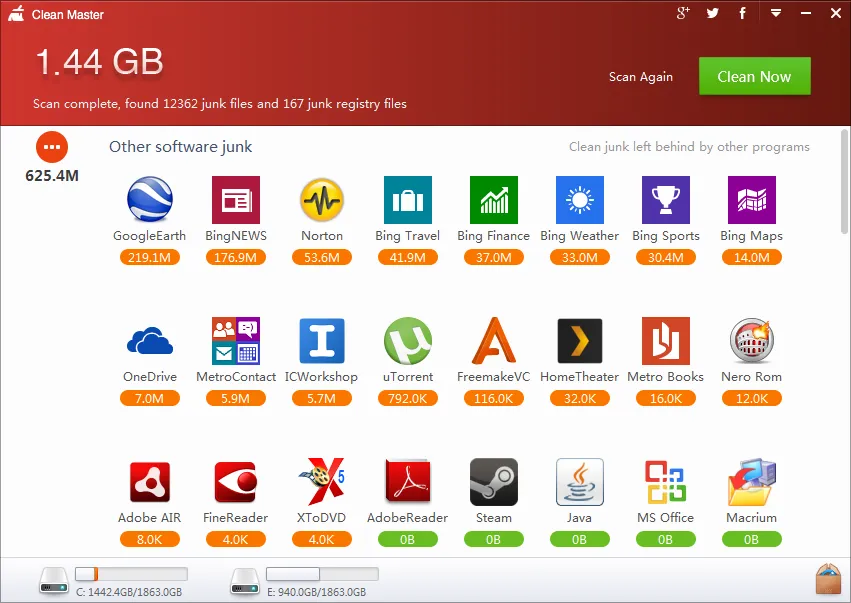Click the Nero Rom 12.0K badge
Image resolution: width=851 pixels, height=603 pixels.
pyautogui.click(x=752, y=398)
